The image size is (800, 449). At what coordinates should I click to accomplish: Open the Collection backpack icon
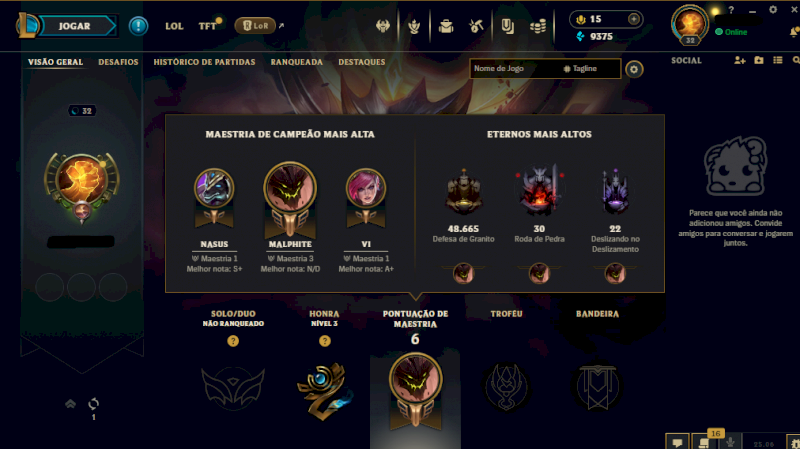coord(446,26)
